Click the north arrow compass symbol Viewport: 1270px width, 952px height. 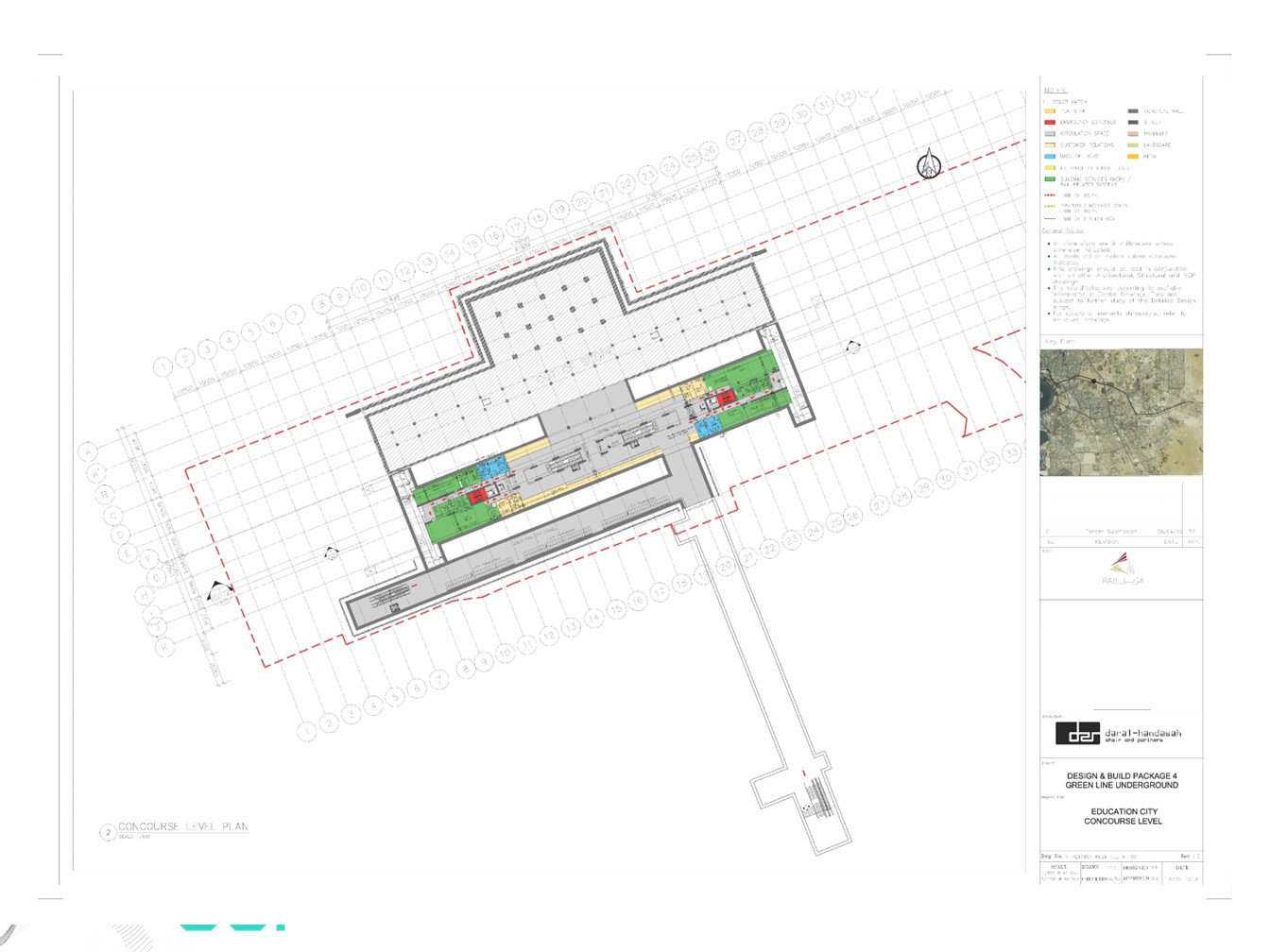(930, 164)
